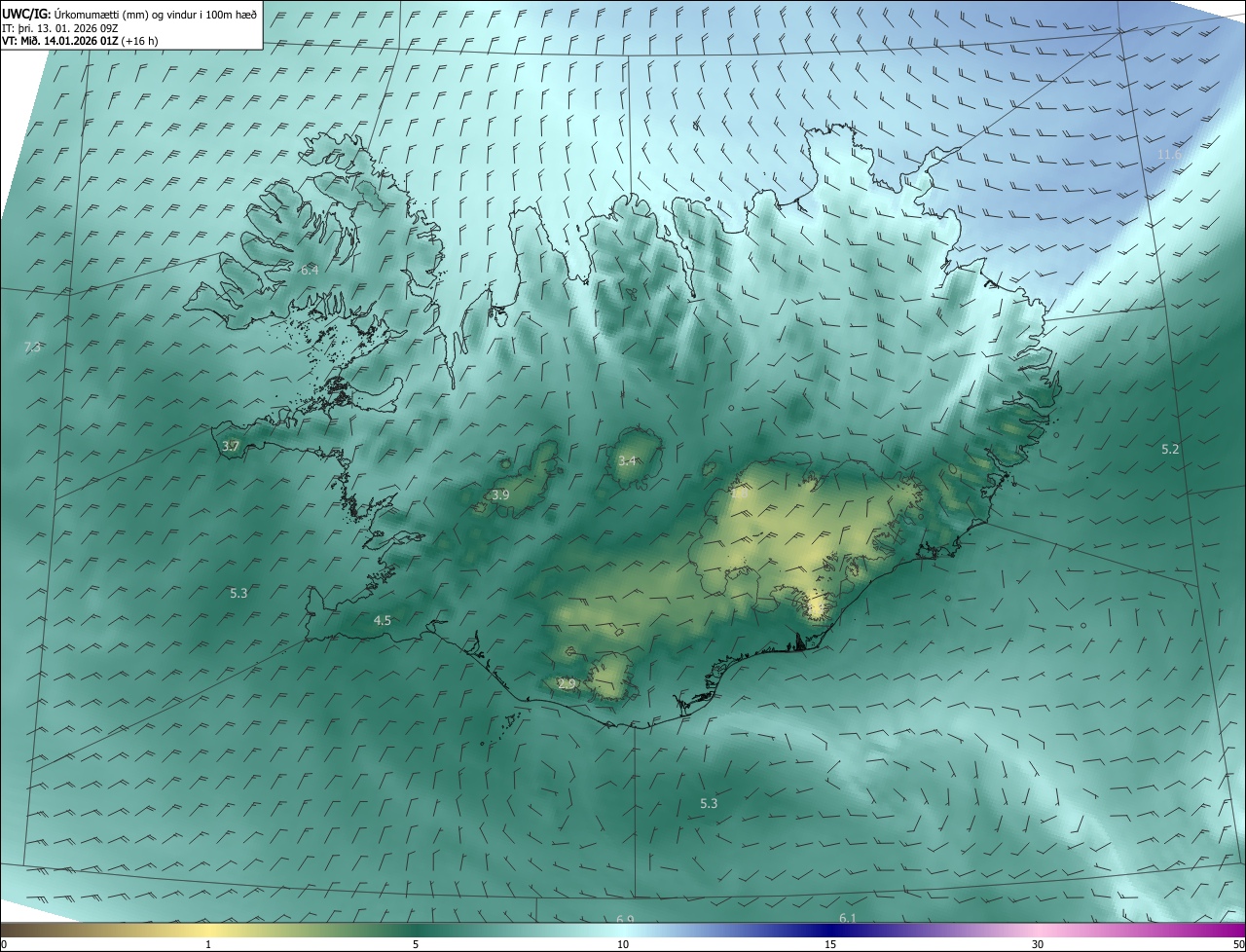Click the 4.5 value on Reykjanes peninsula
Viewport: 1246px width, 952px height.
(x=383, y=620)
